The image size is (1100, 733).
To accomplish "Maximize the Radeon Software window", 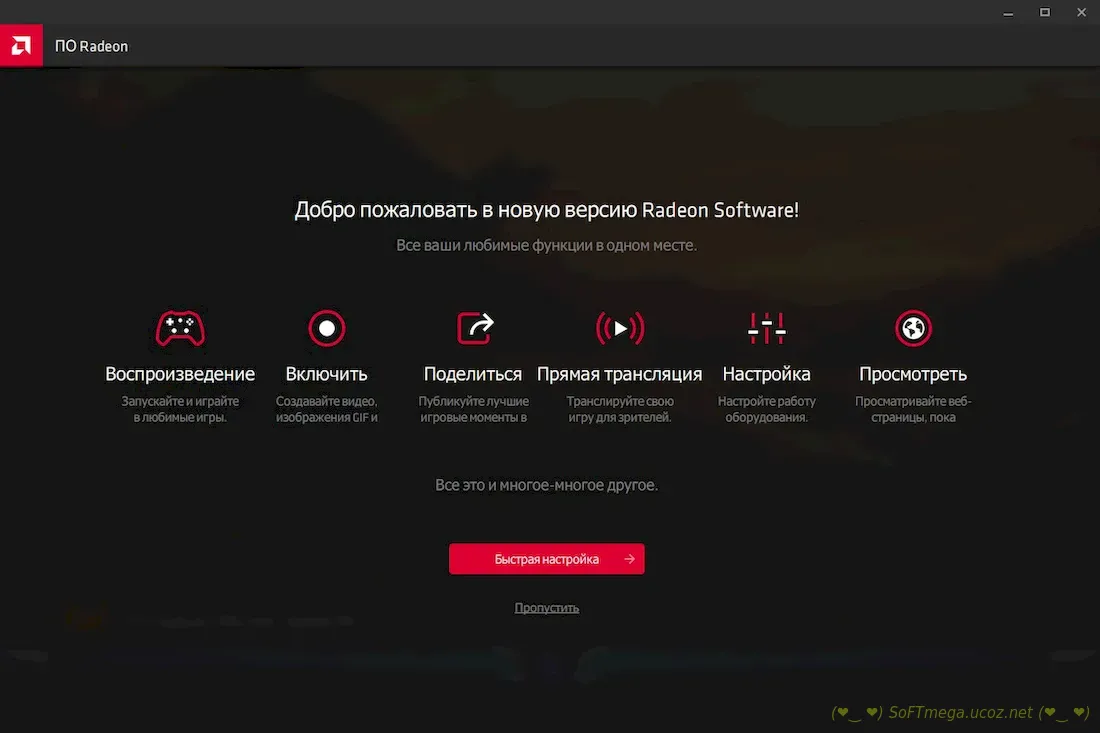I will coord(1045,12).
